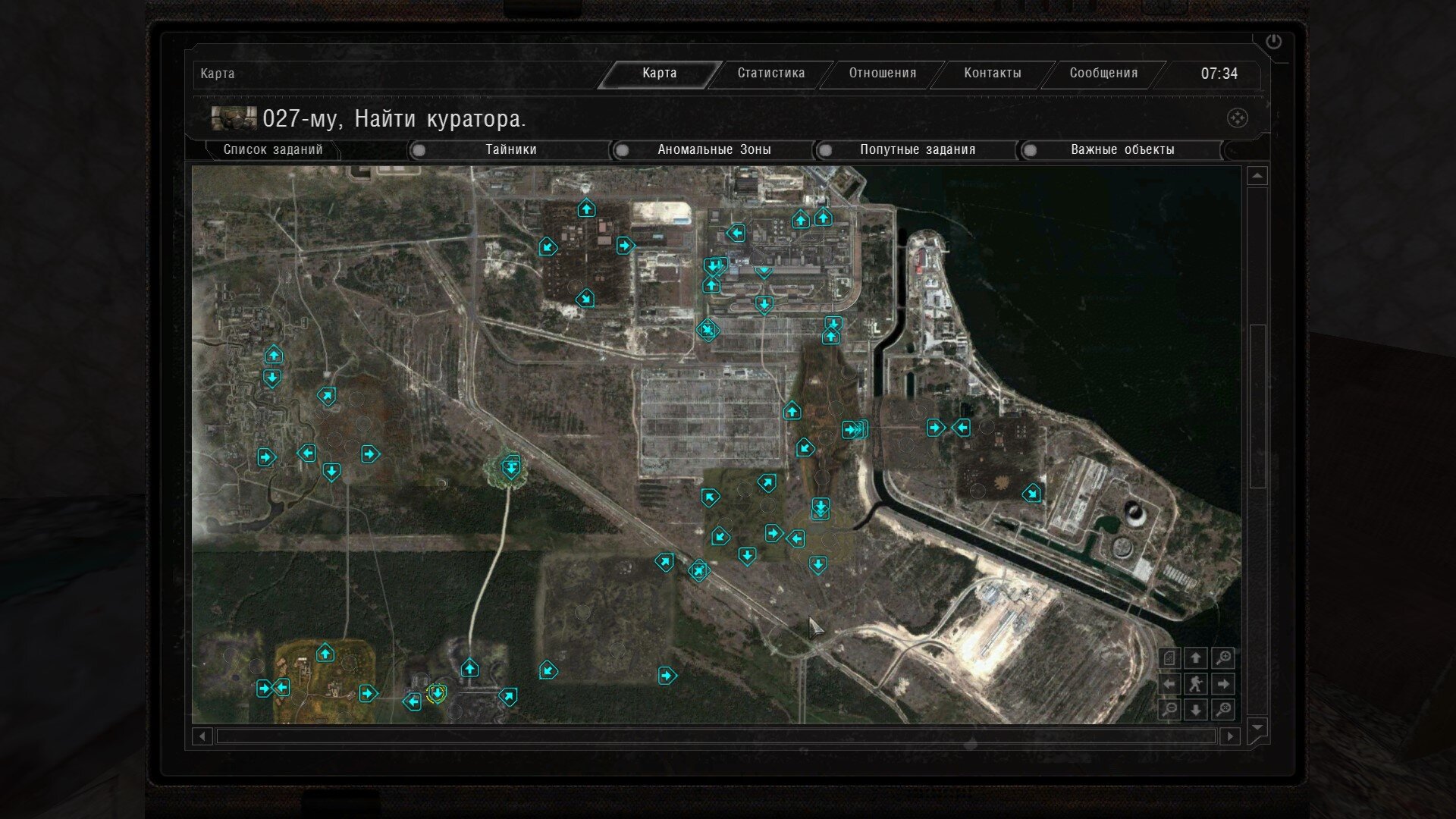Open Список заданий task list

[273, 150]
